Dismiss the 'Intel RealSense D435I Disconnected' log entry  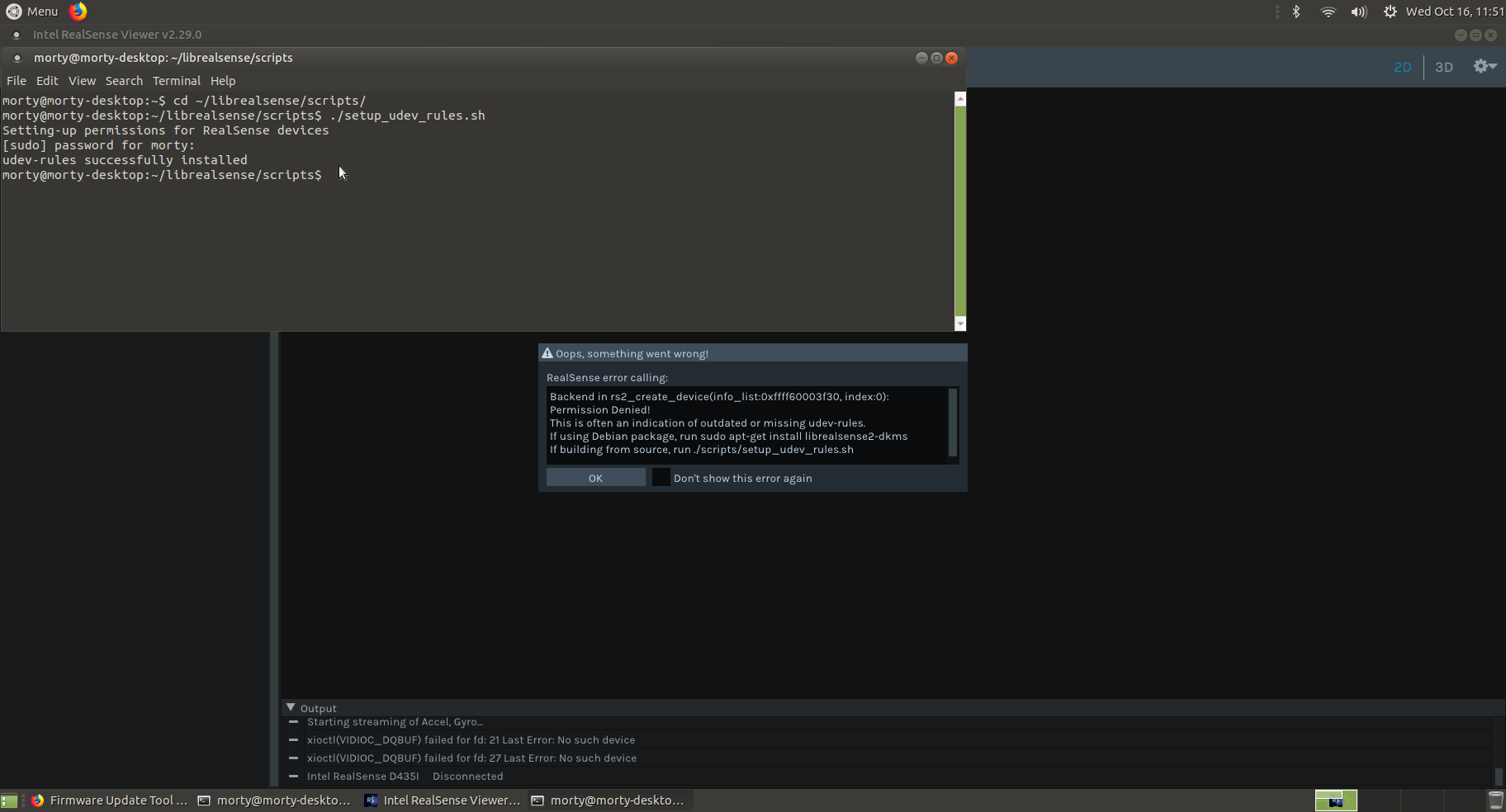pyautogui.click(x=293, y=776)
